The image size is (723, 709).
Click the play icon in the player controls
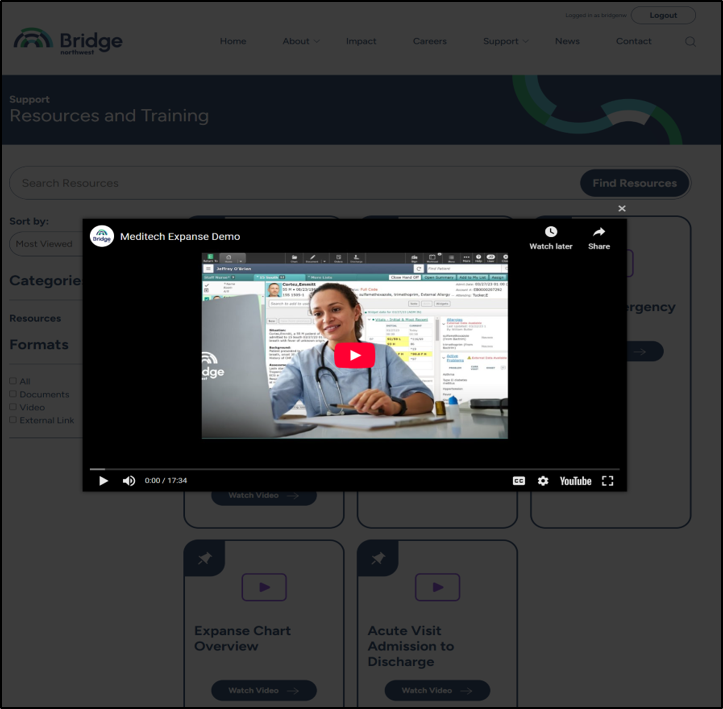(103, 481)
